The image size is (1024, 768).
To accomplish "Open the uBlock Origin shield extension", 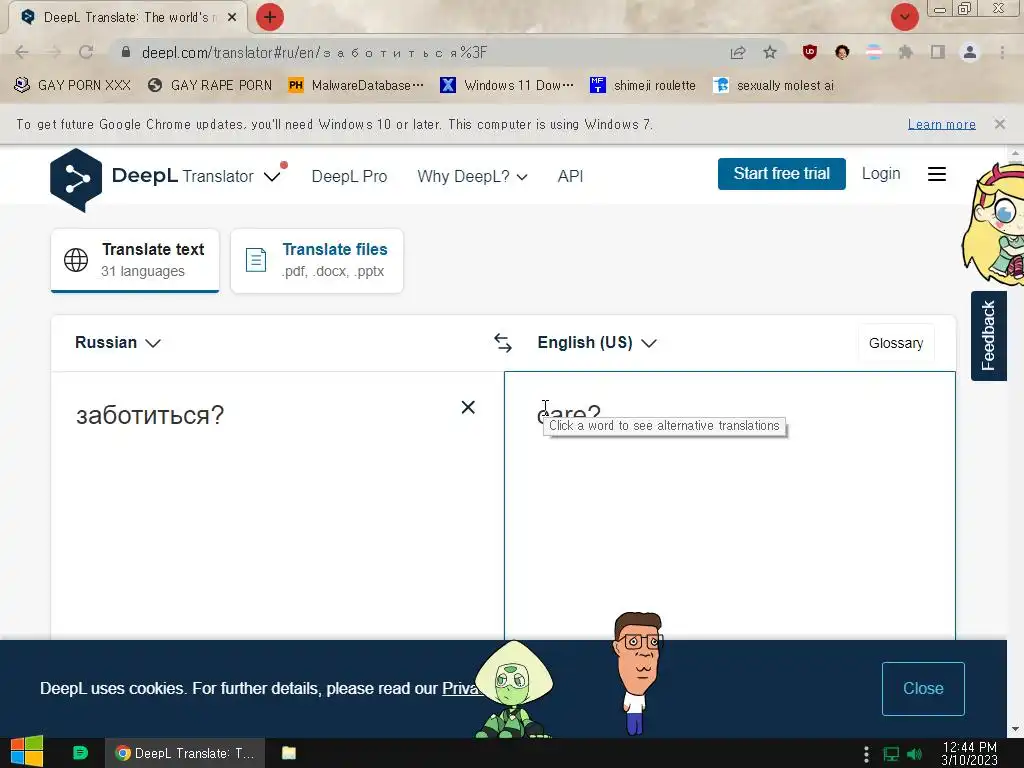I will point(810,52).
